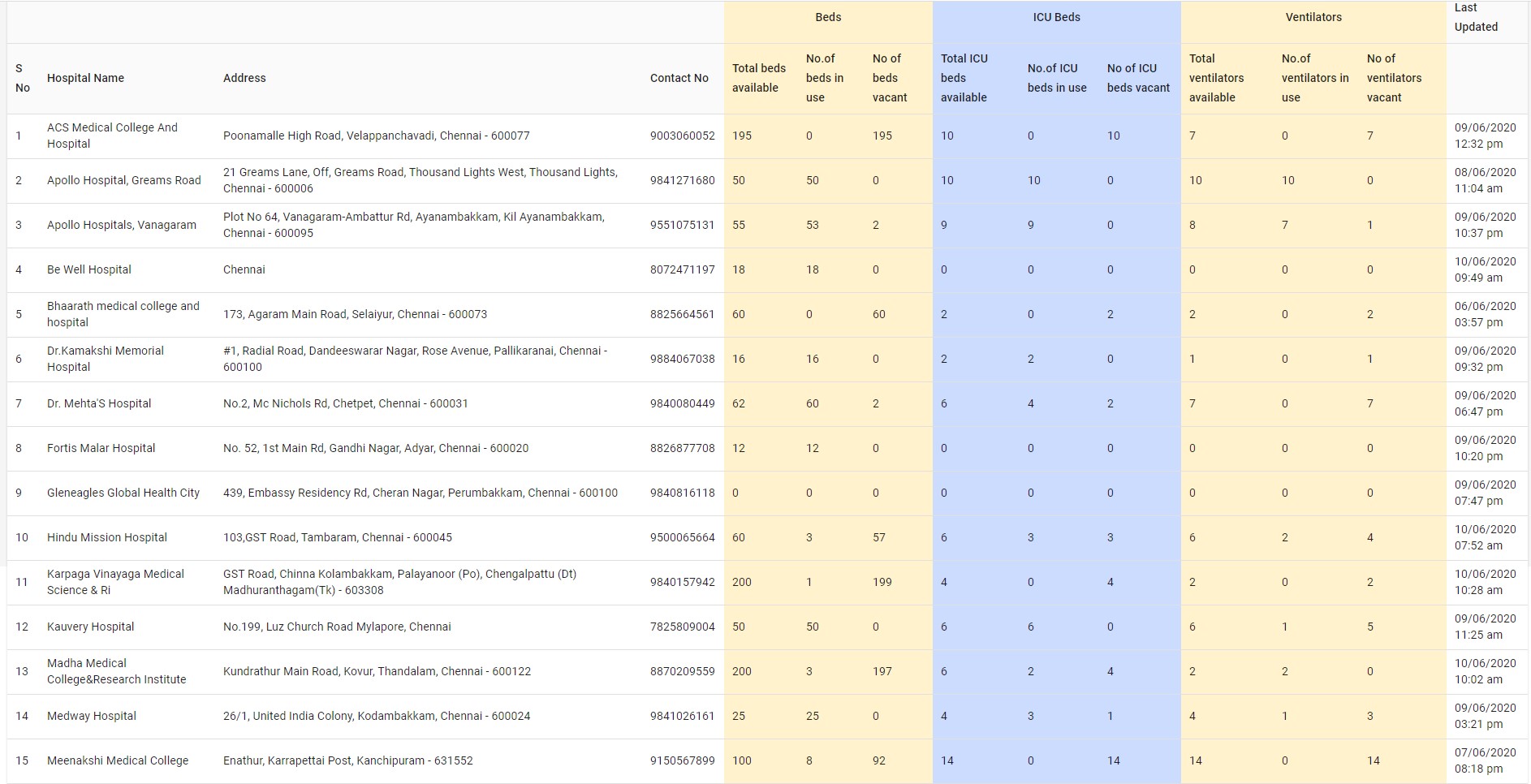
Task: Click contact number 9150567899
Action: (x=683, y=760)
